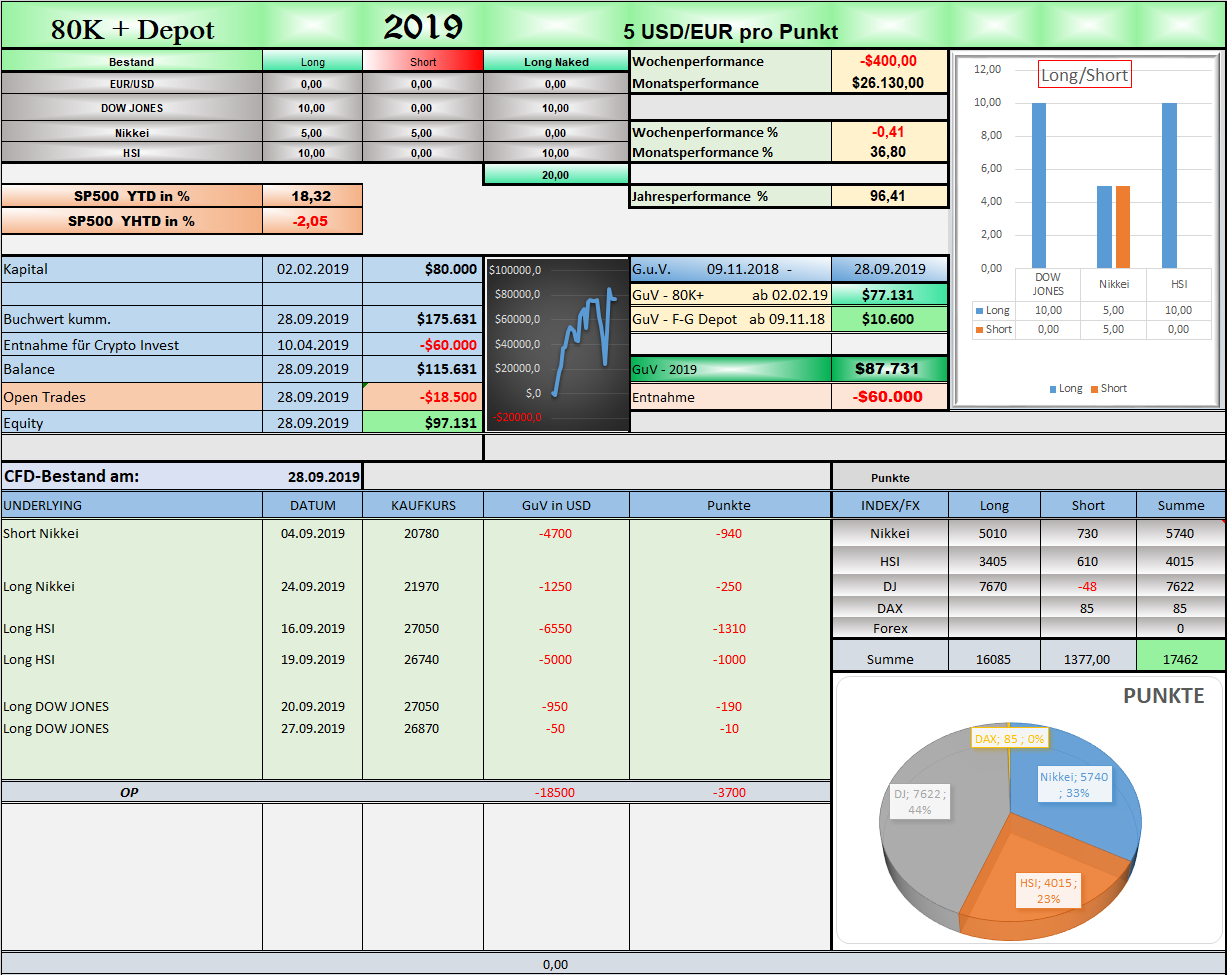This screenshot has height=975, width=1227.
Task: Select the "-3700" OP points total
Action: tap(730, 792)
